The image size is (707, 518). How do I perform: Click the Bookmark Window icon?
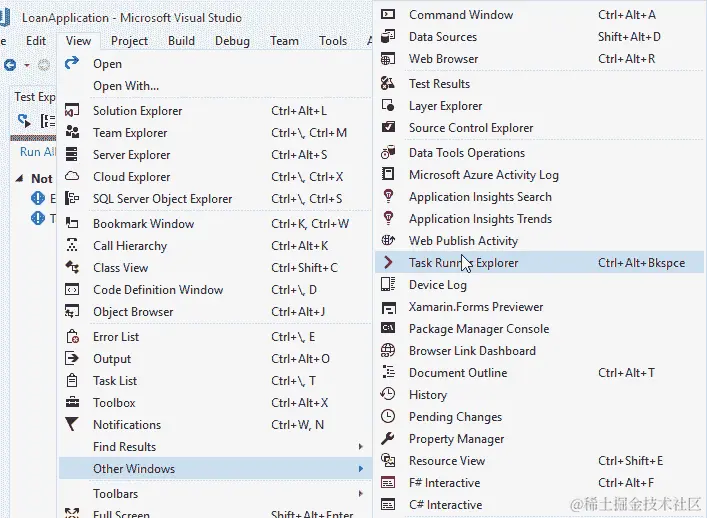(72, 223)
